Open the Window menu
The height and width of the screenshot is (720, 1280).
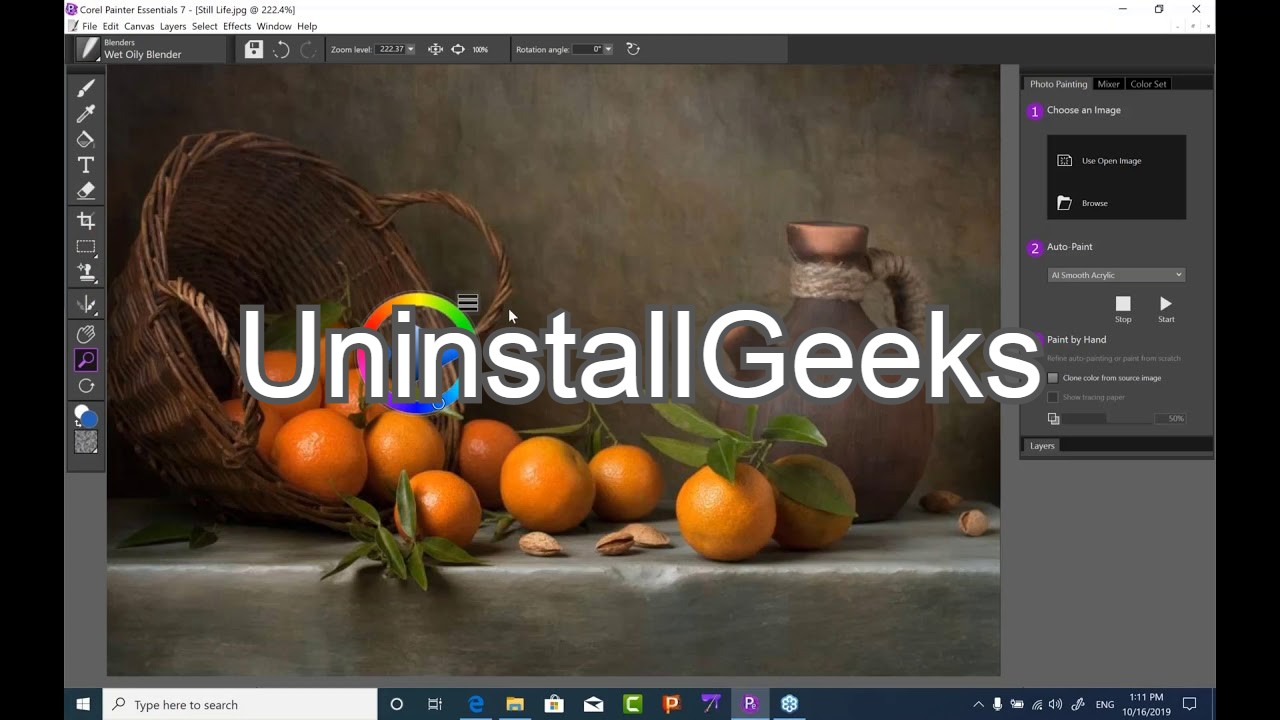click(x=274, y=26)
